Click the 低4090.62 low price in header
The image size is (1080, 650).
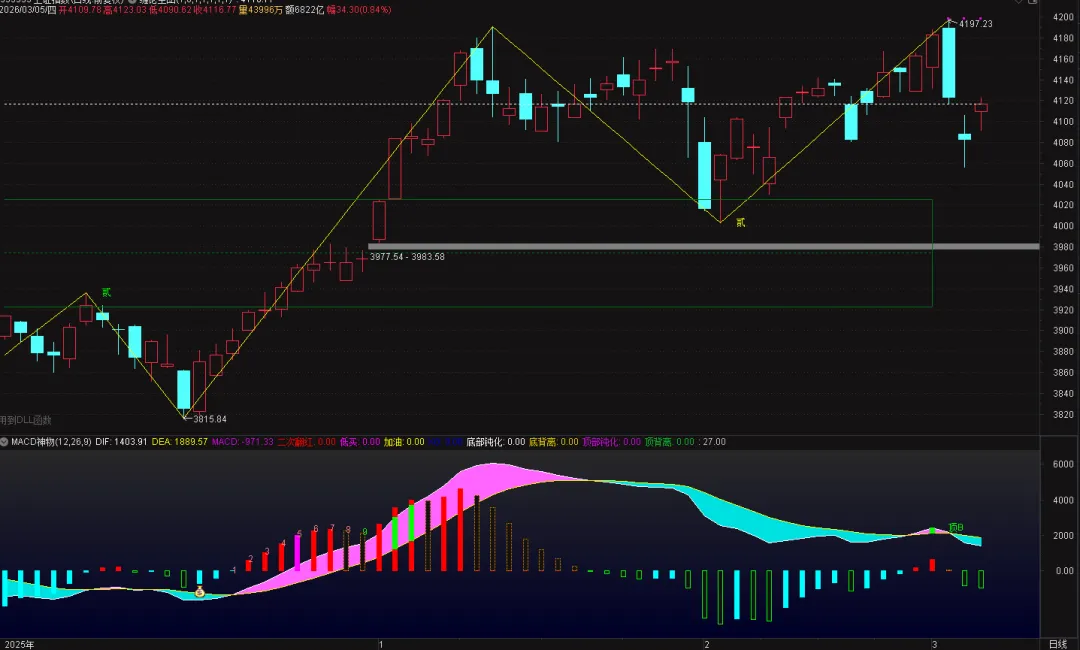(169, 10)
